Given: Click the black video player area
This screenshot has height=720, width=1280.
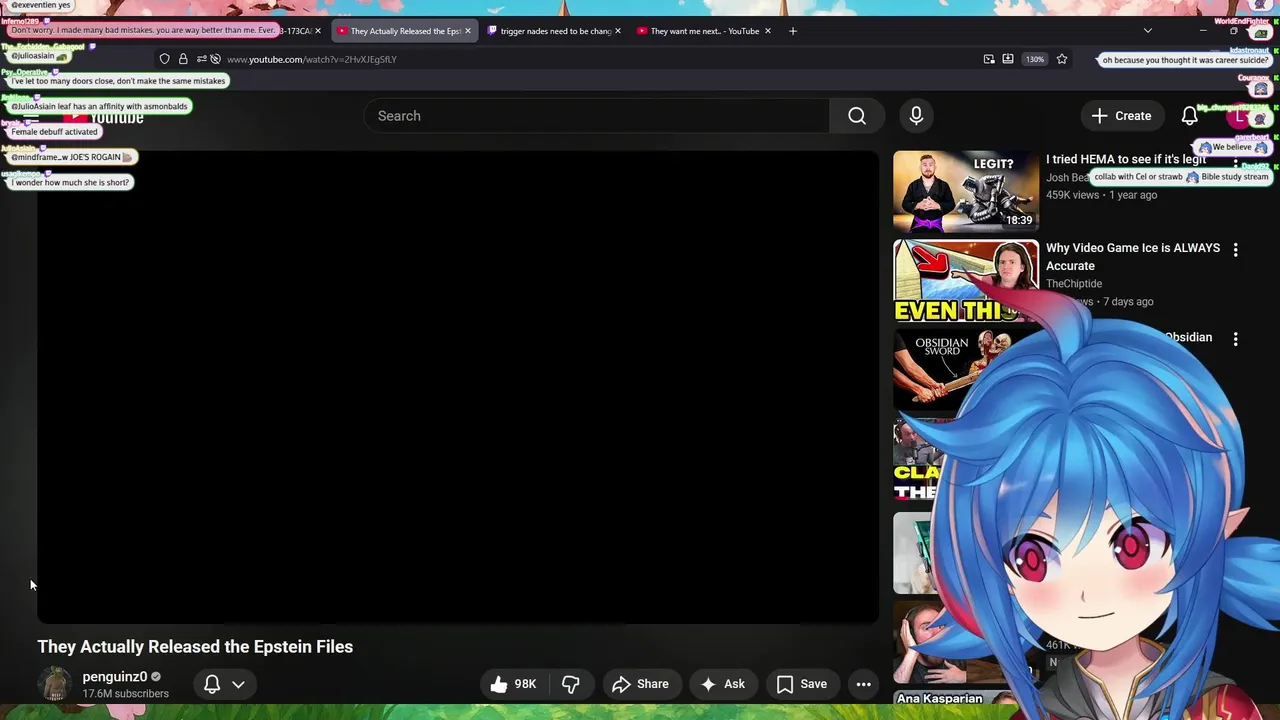Looking at the screenshot, I should click(458, 387).
